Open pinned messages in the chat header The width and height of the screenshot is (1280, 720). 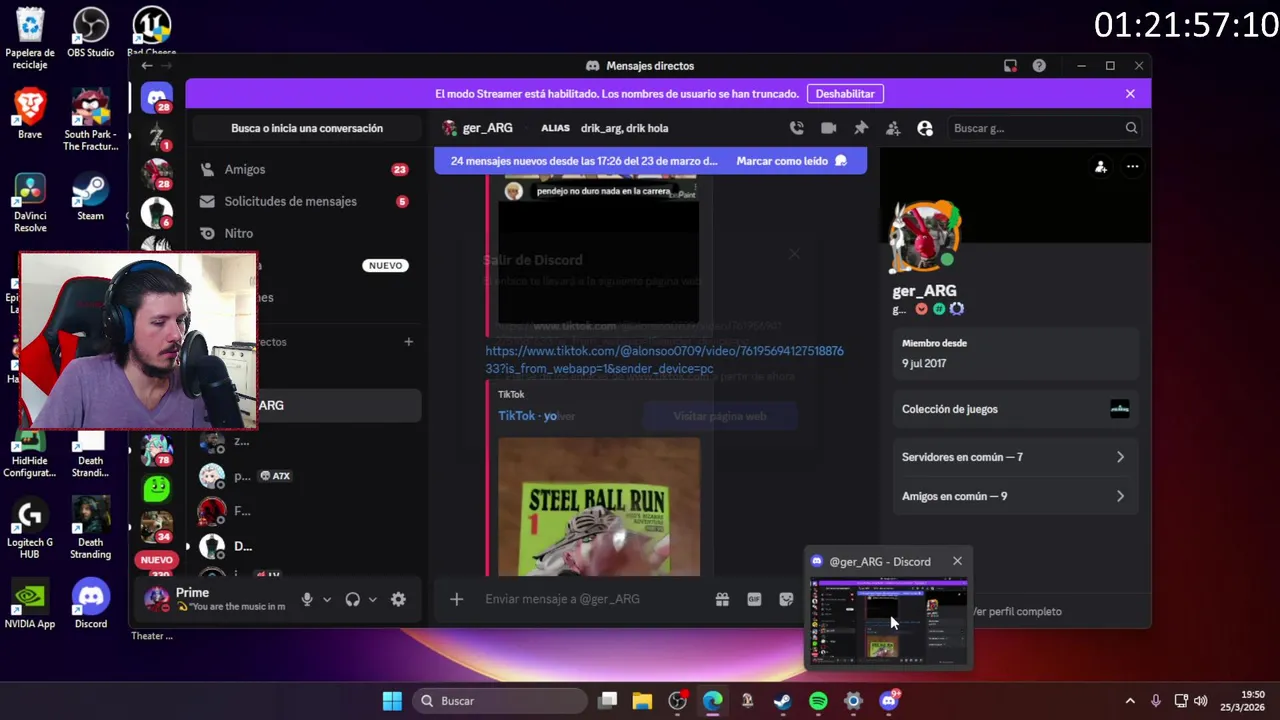click(860, 128)
